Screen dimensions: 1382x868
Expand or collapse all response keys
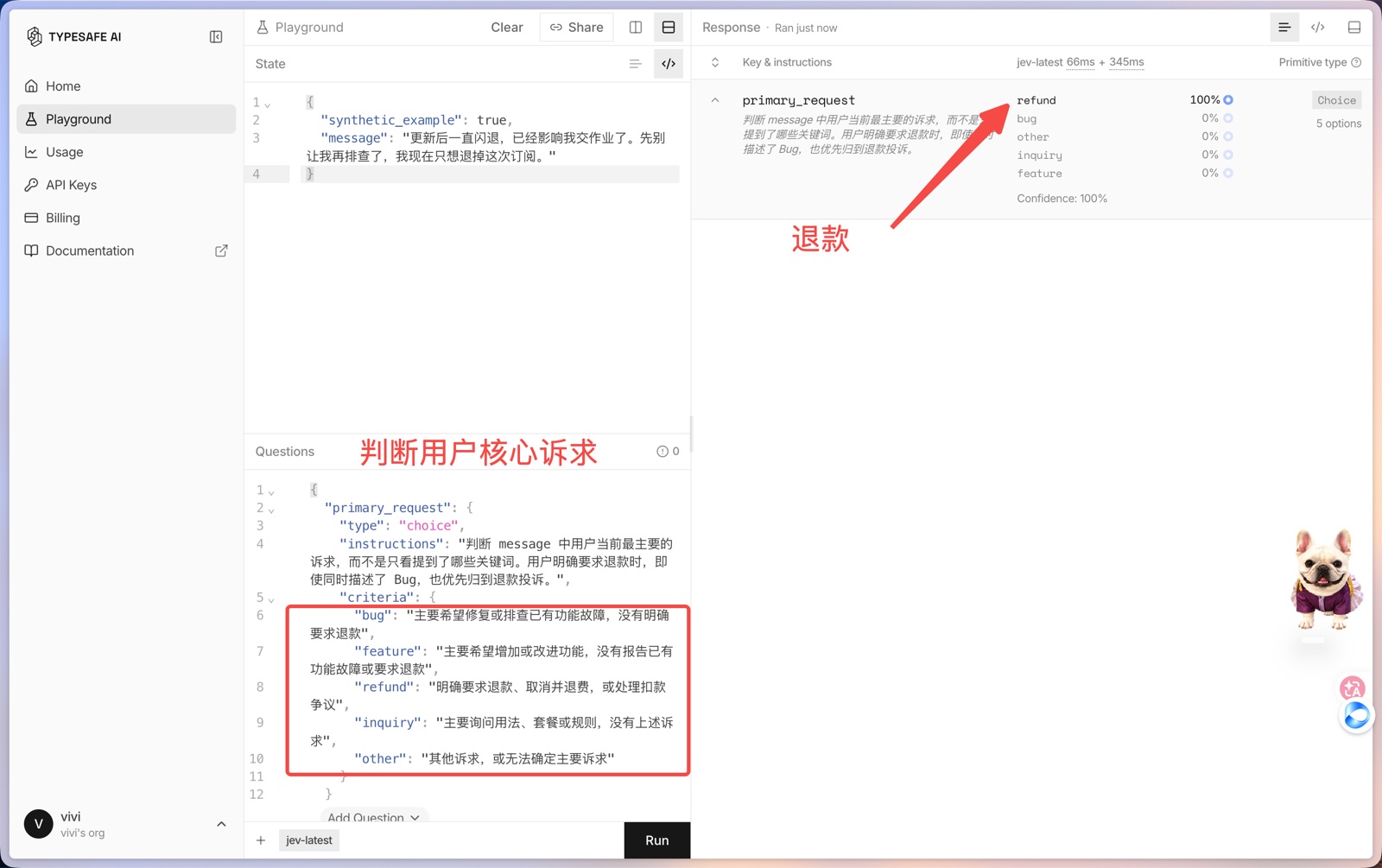(715, 62)
